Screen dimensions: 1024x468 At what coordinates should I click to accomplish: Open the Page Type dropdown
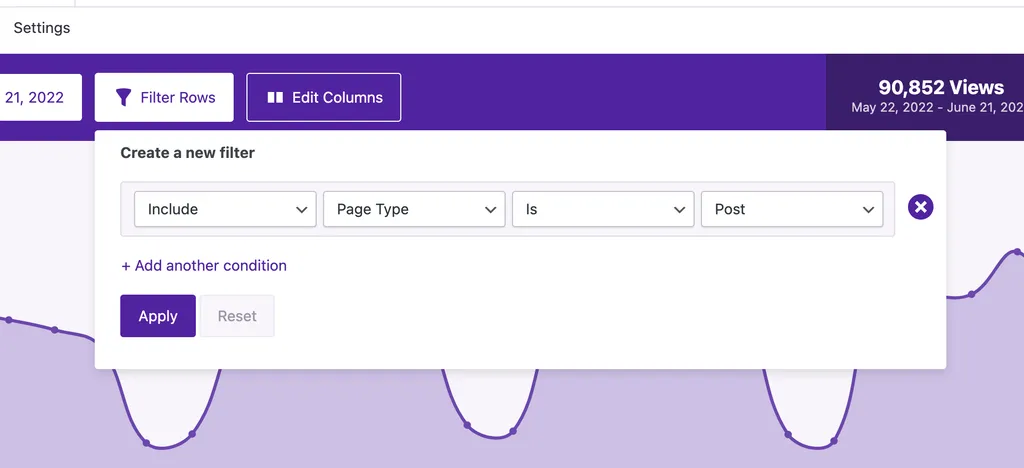(x=413, y=210)
